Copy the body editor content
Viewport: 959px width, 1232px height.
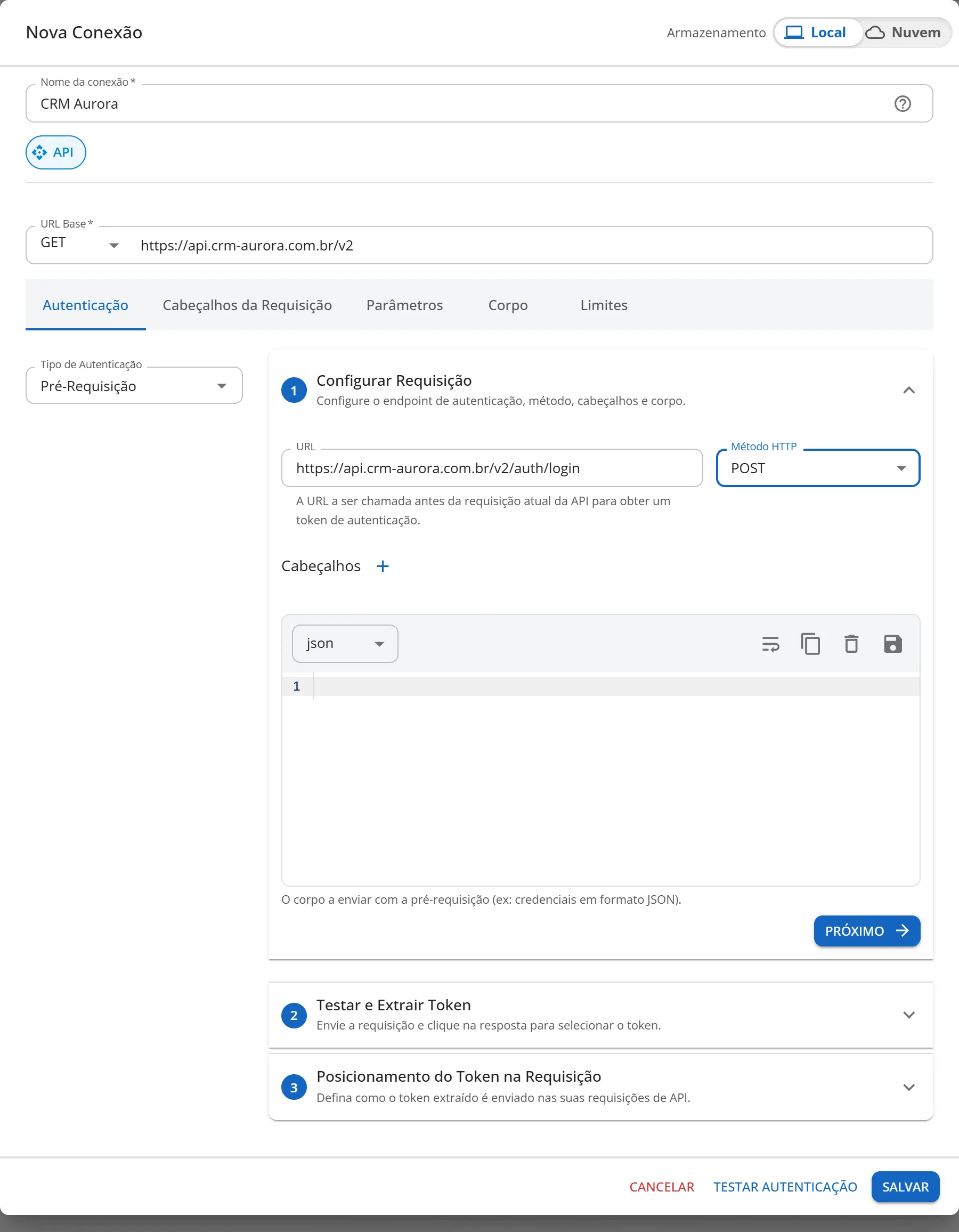811,644
